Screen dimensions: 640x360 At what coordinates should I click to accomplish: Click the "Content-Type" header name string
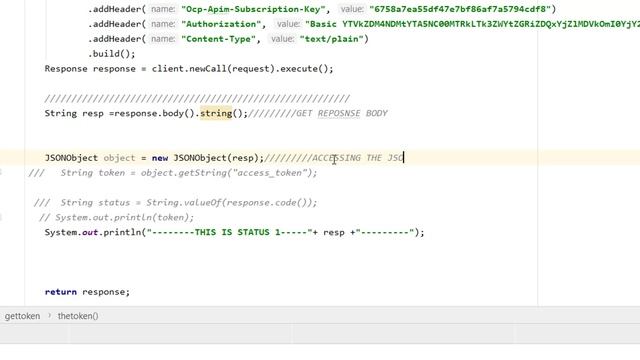point(218,39)
